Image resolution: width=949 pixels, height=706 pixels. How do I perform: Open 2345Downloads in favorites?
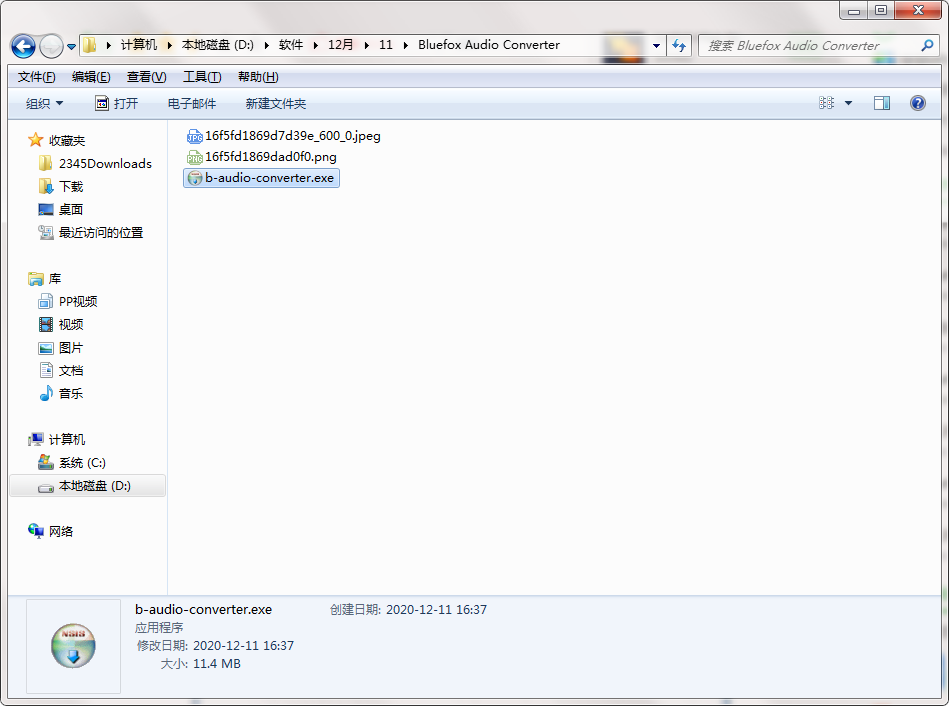[105, 163]
